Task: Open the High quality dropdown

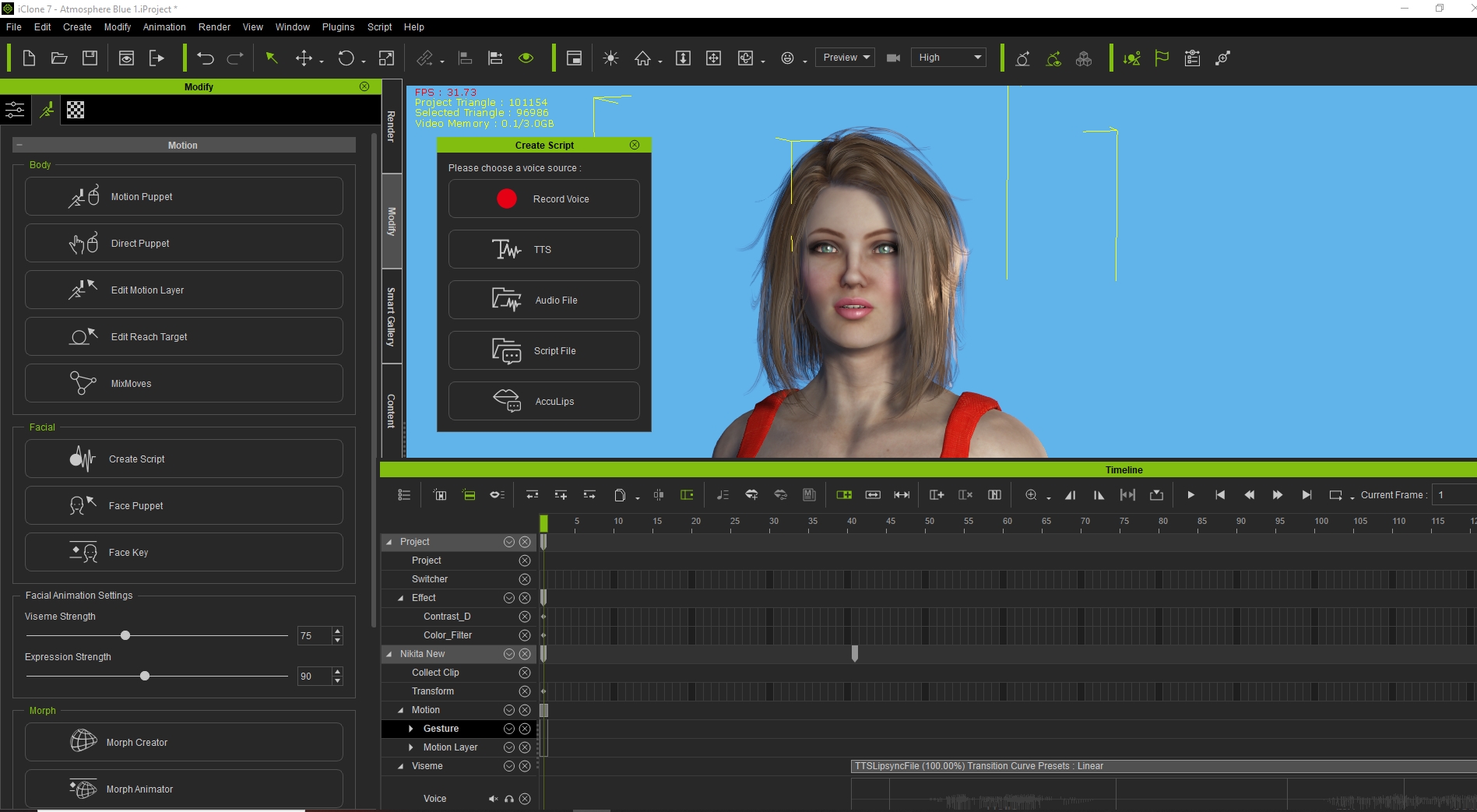Action: pos(949,58)
